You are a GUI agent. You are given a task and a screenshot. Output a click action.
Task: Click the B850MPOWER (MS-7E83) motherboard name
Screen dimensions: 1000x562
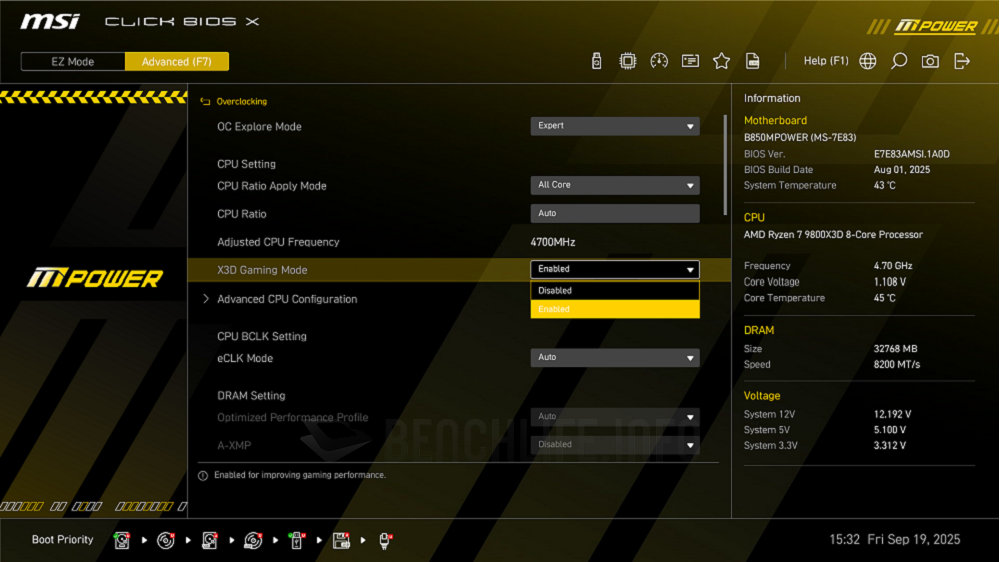[x=800, y=138]
